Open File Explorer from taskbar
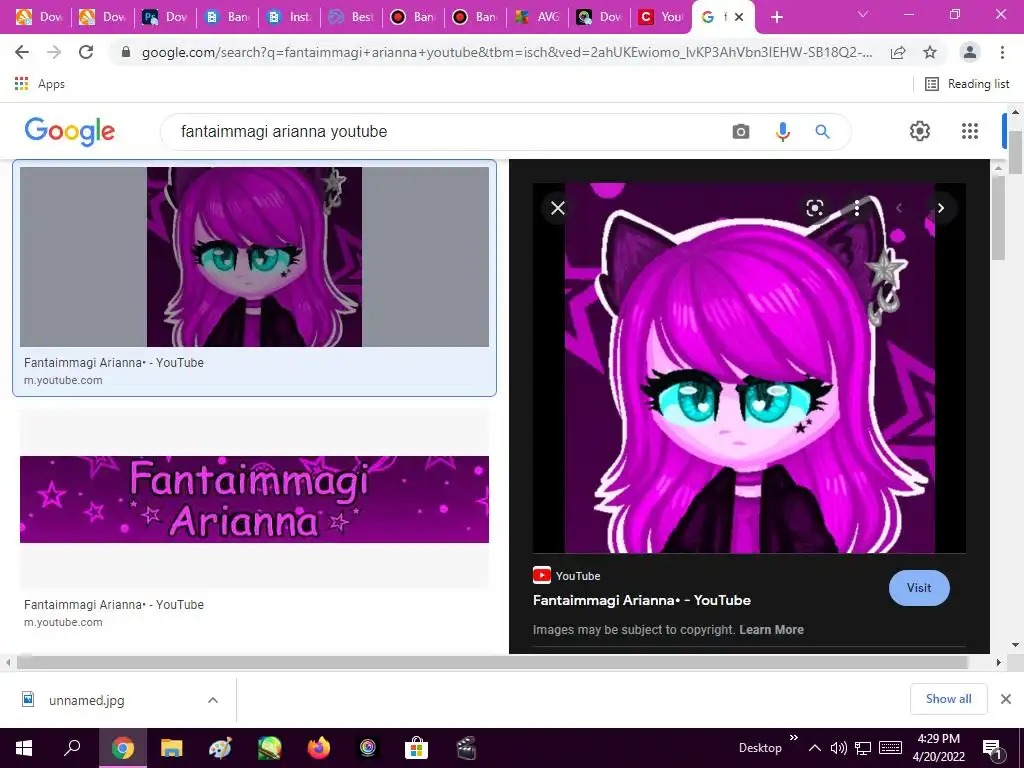 pos(172,748)
